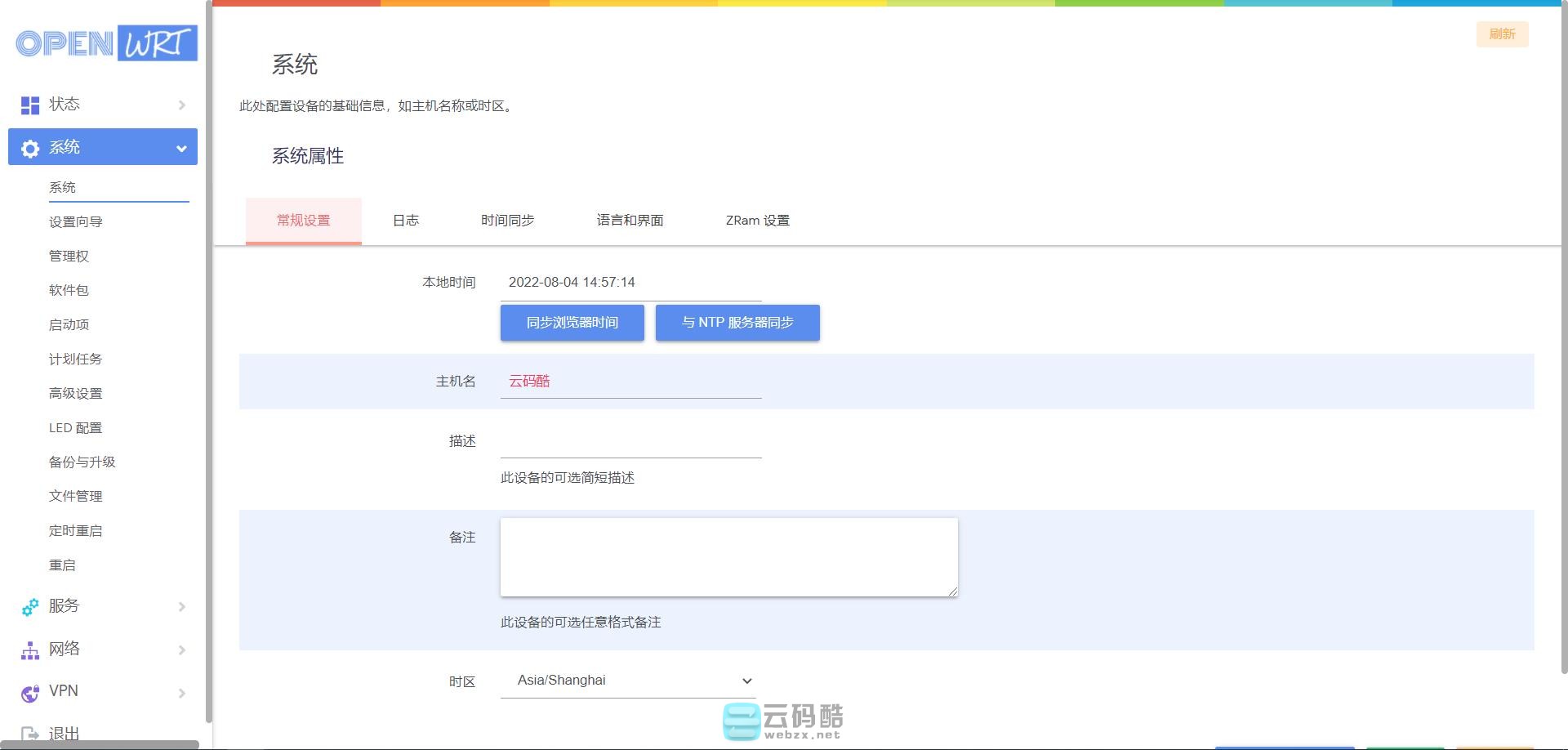
Task: Collapse the 系统 menu chevron
Action: click(x=181, y=148)
